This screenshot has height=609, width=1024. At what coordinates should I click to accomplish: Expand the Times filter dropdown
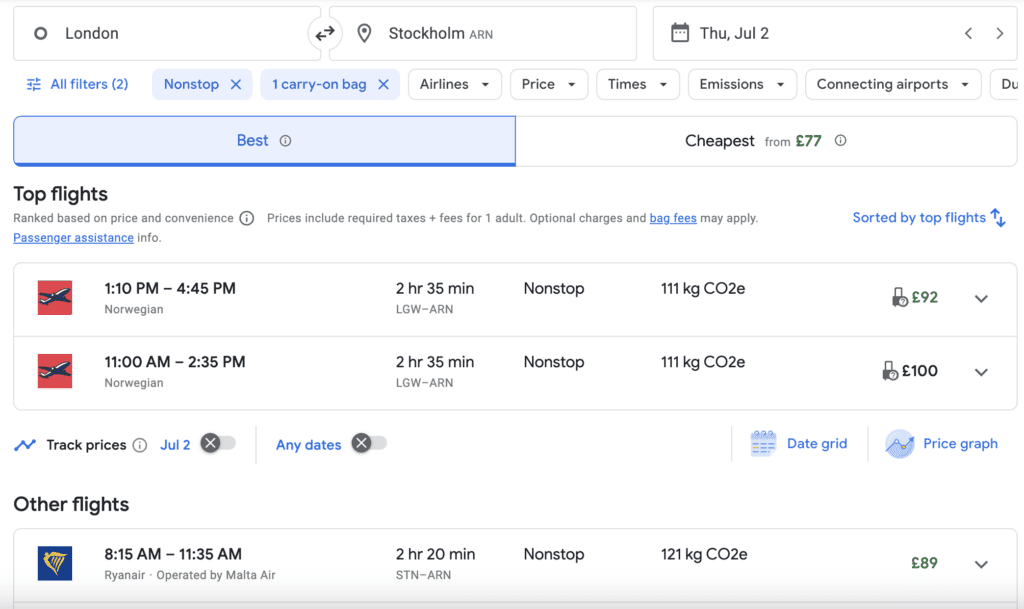click(x=637, y=84)
